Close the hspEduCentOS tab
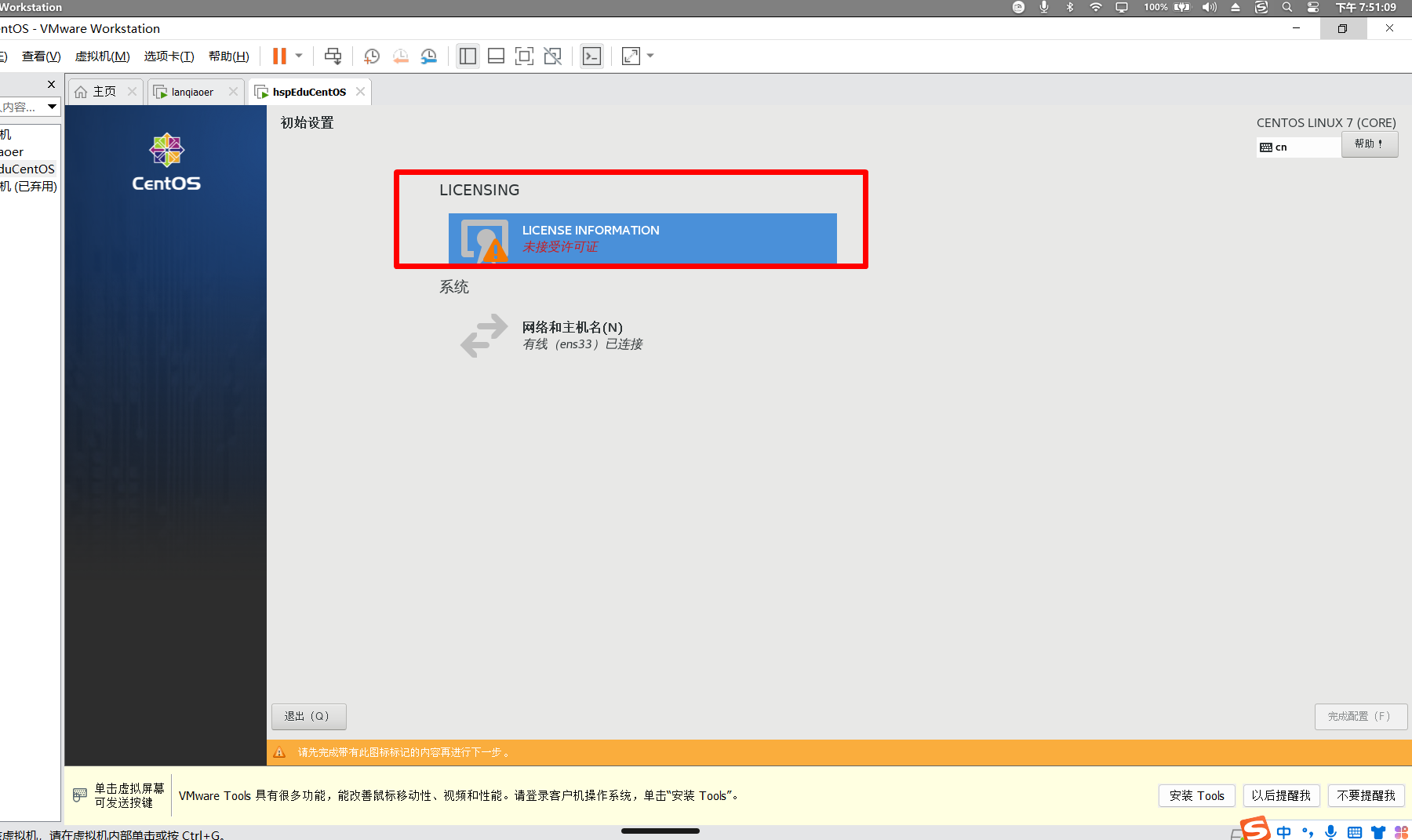The image size is (1412, 840). [360, 92]
